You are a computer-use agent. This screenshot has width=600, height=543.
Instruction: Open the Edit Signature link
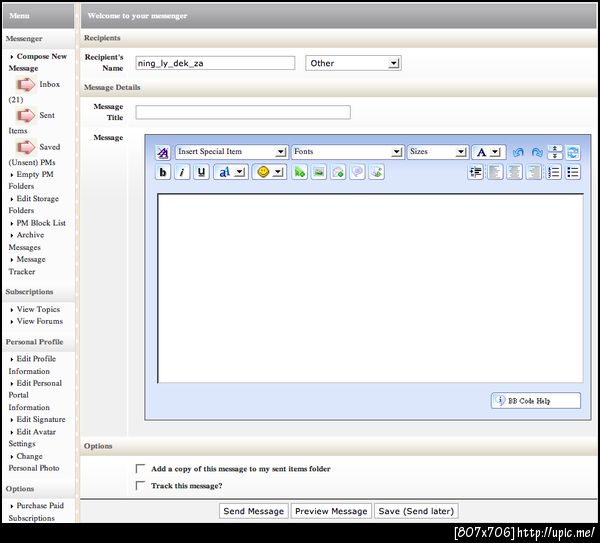(x=41, y=419)
